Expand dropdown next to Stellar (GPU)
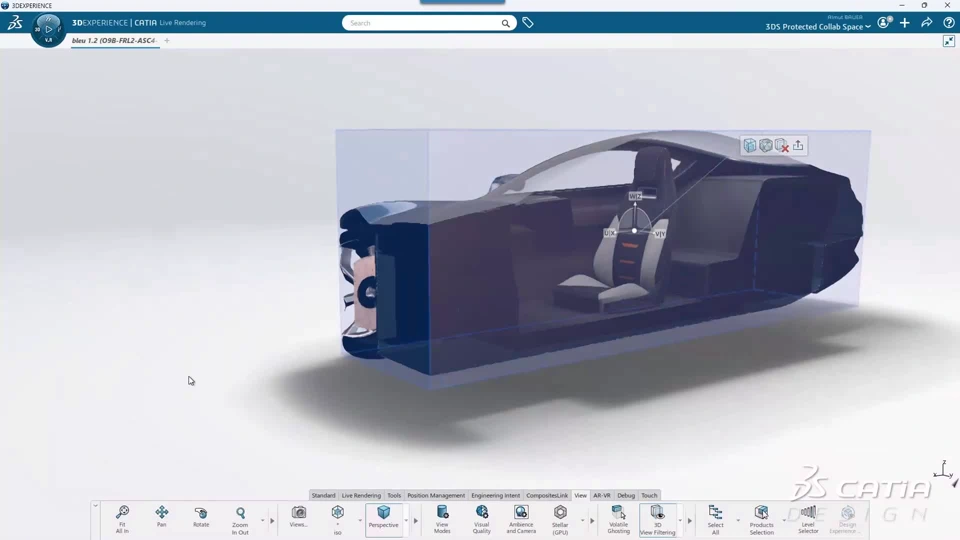 tap(582, 520)
